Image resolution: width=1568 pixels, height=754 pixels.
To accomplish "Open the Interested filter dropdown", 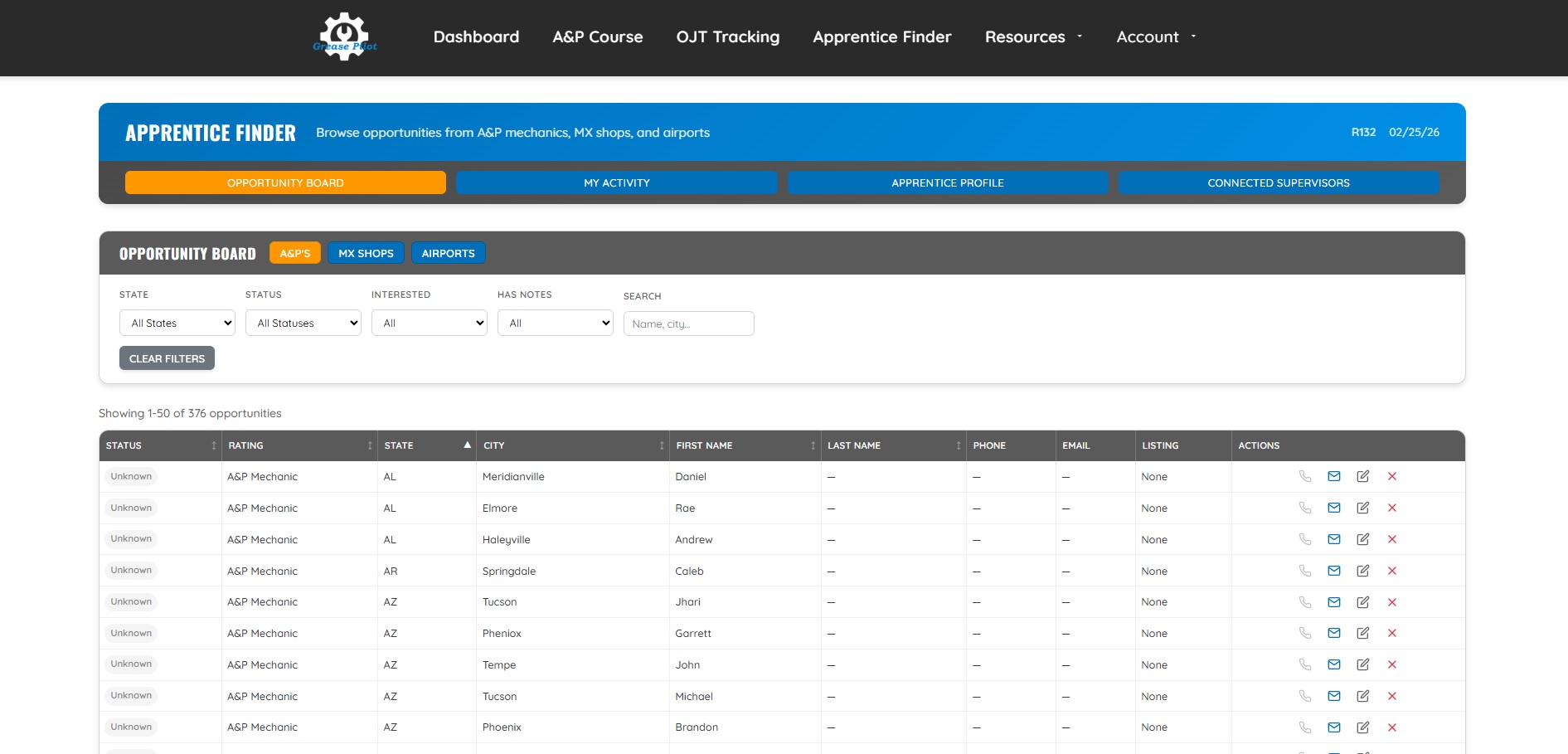I will [x=429, y=323].
